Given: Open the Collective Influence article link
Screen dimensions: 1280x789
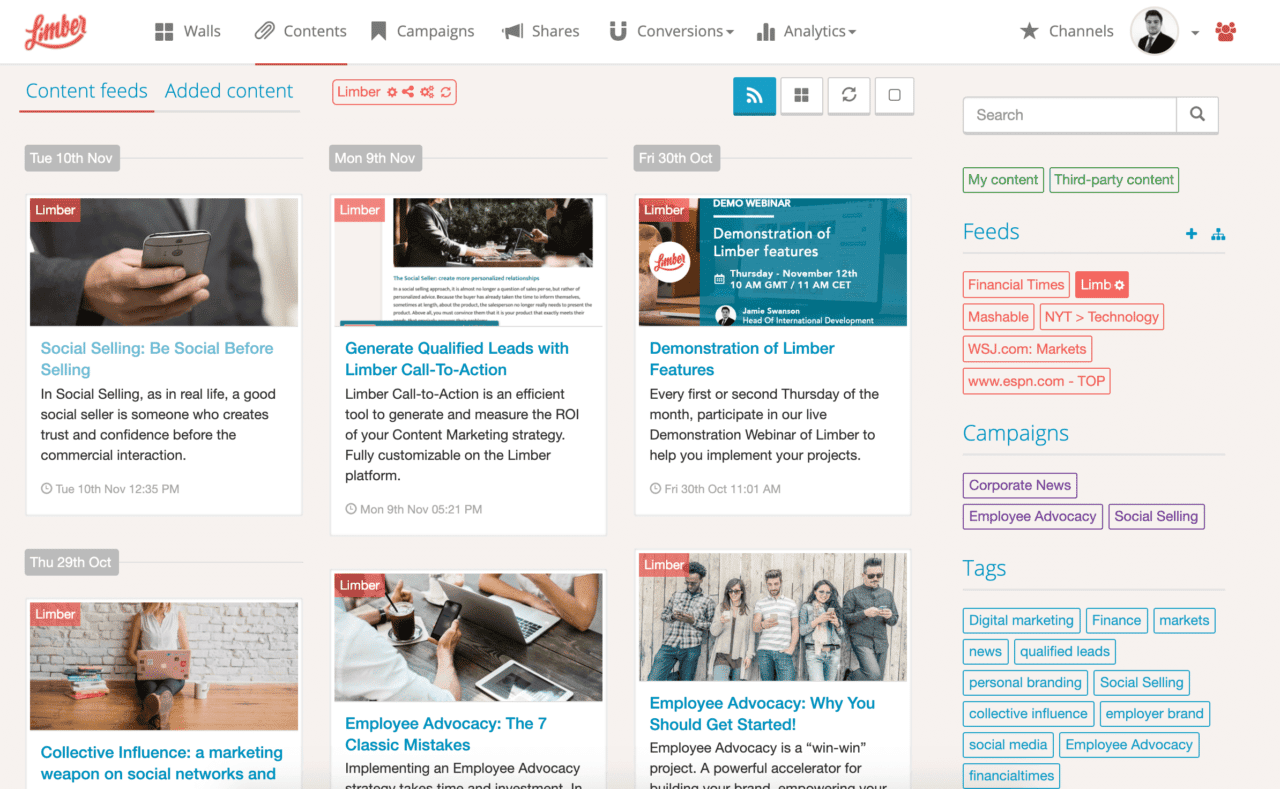Looking at the screenshot, I should (161, 763).
